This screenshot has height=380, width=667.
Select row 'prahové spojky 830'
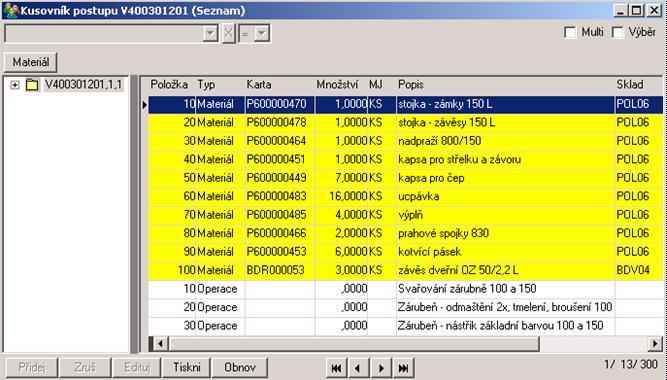click(405, 233)
